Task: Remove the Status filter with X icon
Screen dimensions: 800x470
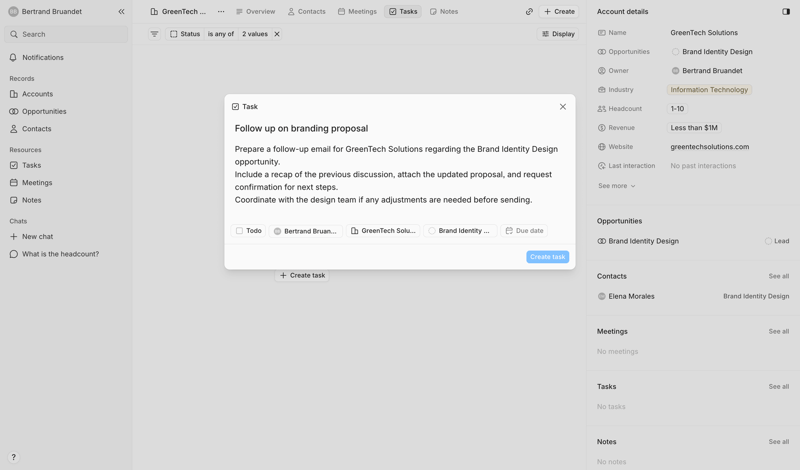Action: coord(277,34)
